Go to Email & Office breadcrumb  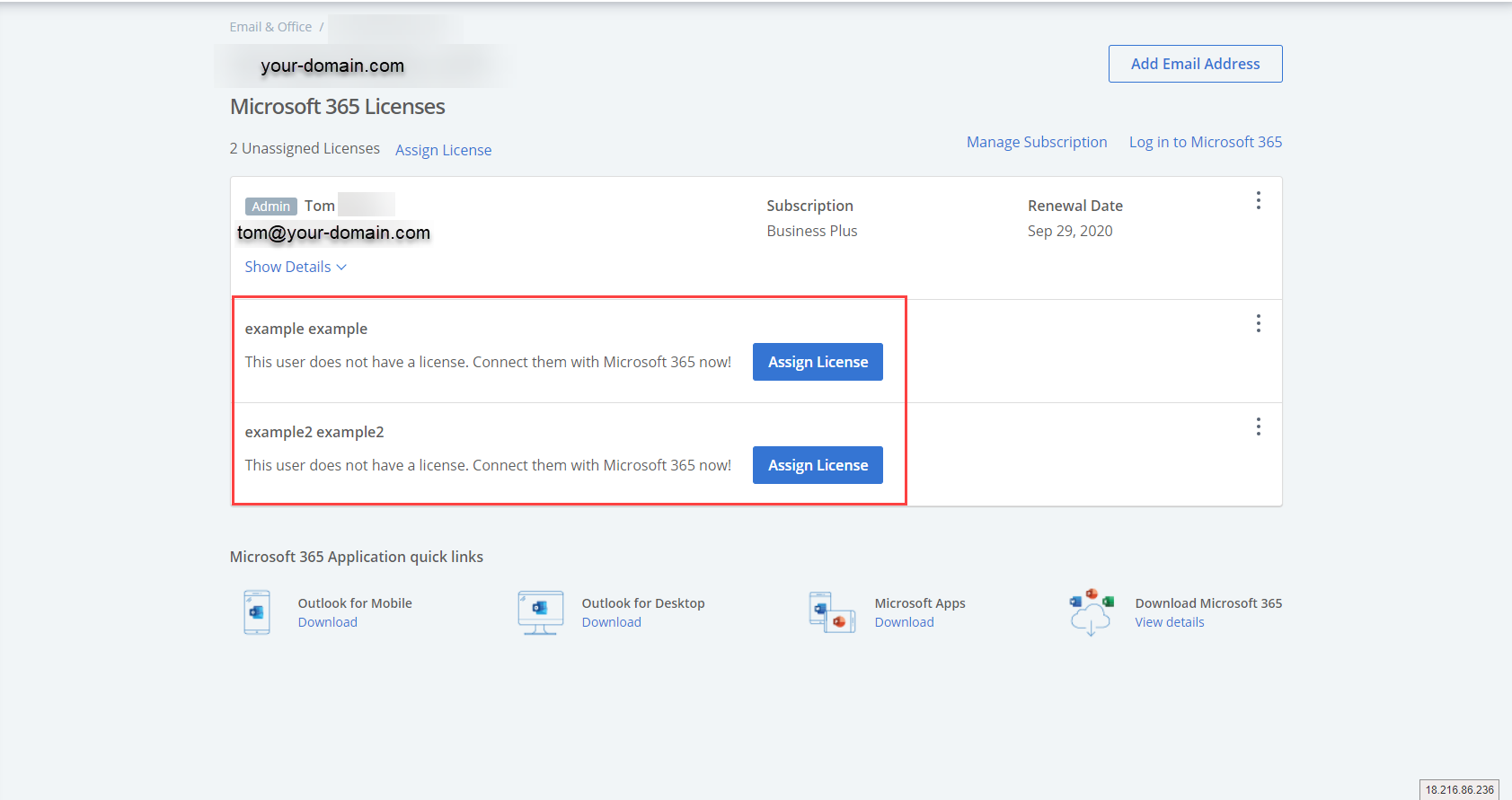(x=270, y=27)
